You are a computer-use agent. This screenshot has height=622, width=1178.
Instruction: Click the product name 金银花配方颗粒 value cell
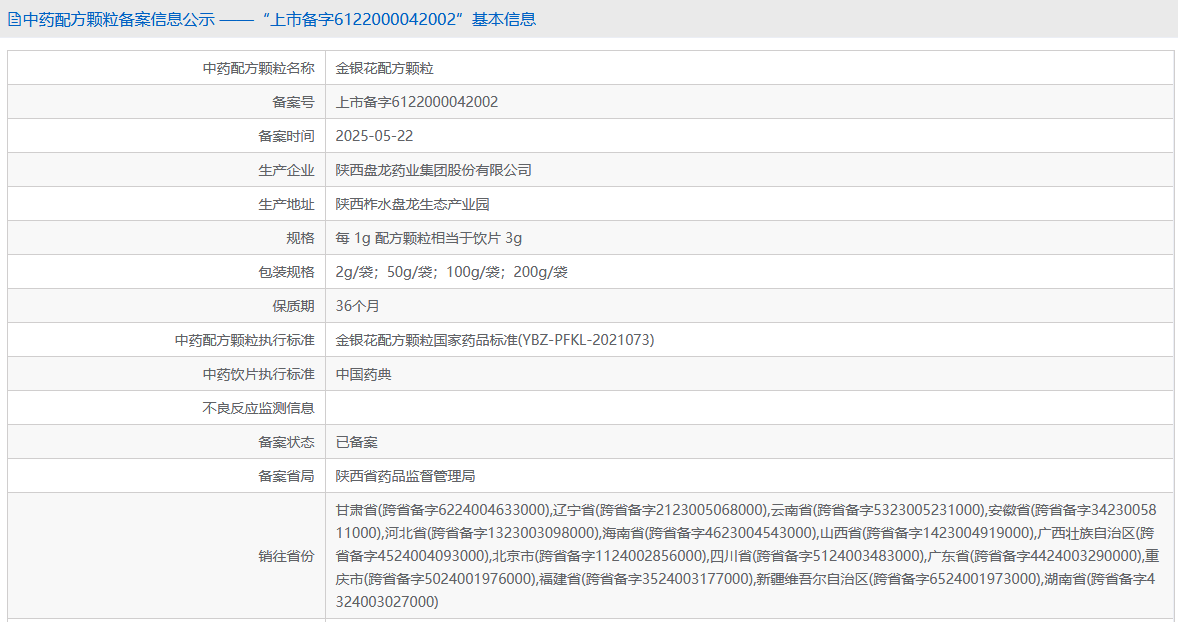point(384,68)
